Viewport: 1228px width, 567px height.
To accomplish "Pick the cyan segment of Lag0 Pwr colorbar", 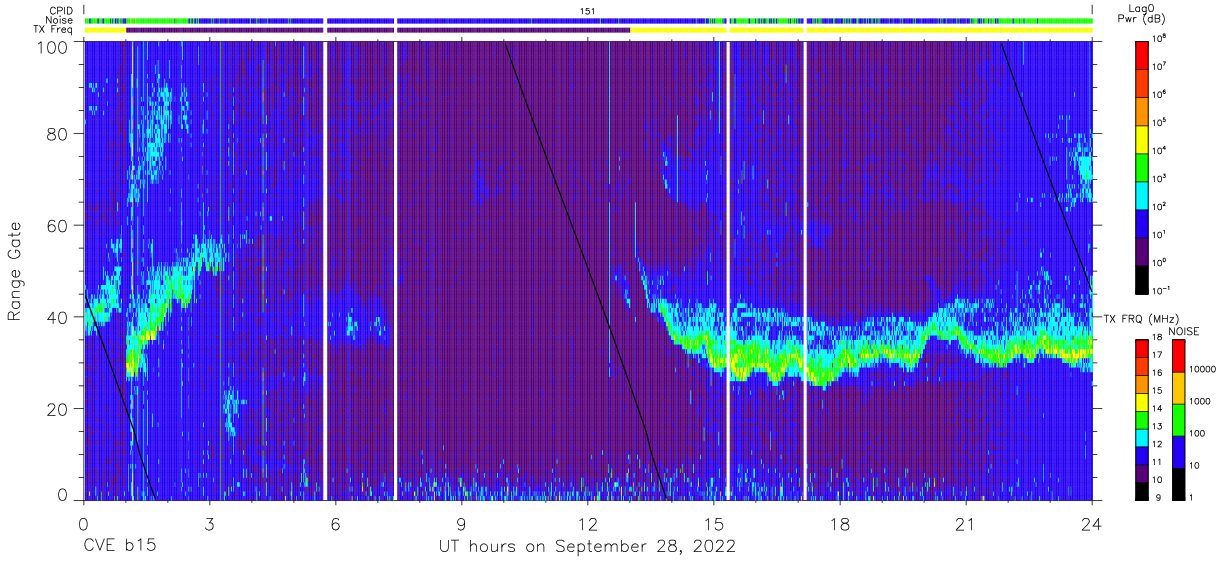I will (1142, 194).
